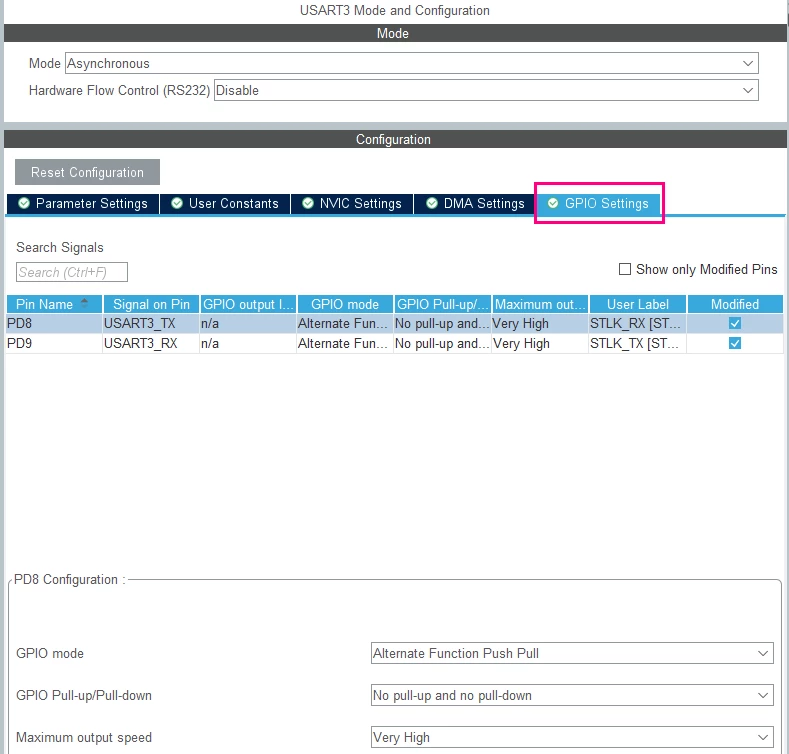Click PD9 Alternate Function mode cell
789x754 pixels.
[345, 343]
